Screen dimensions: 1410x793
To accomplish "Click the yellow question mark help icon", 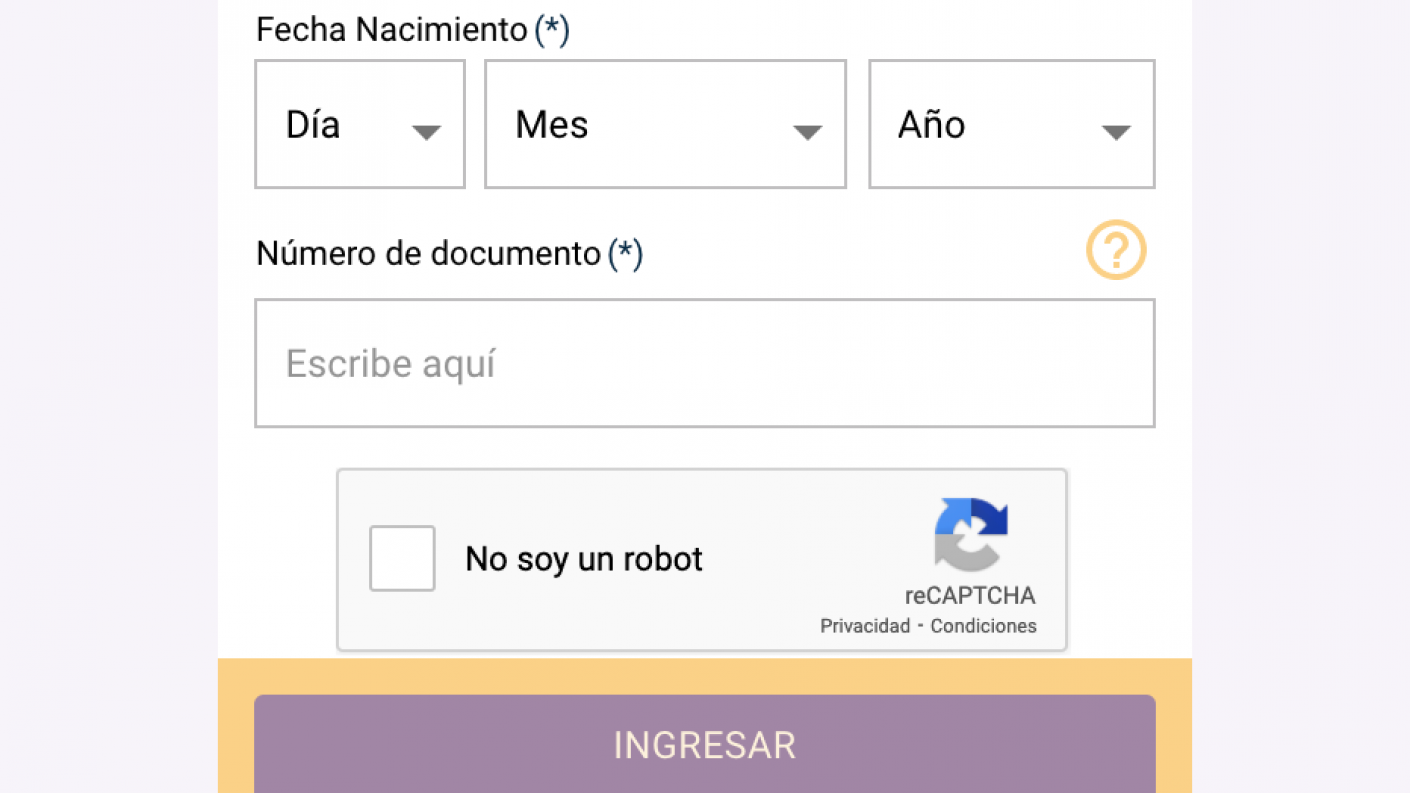I will (x=1116, y=250).
